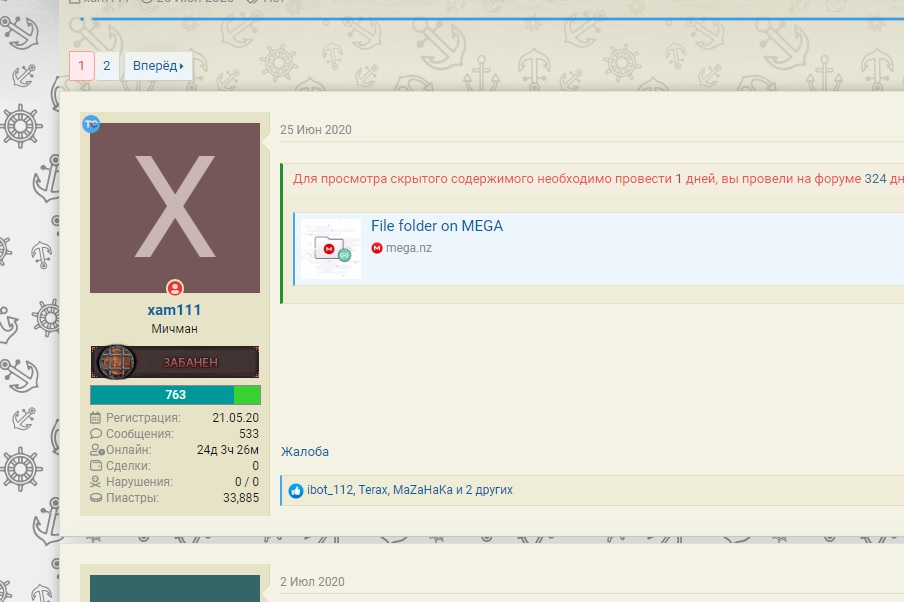Click the 763 reputation bar
This screenshot has height=602, width=904.
tap(175, 395)
